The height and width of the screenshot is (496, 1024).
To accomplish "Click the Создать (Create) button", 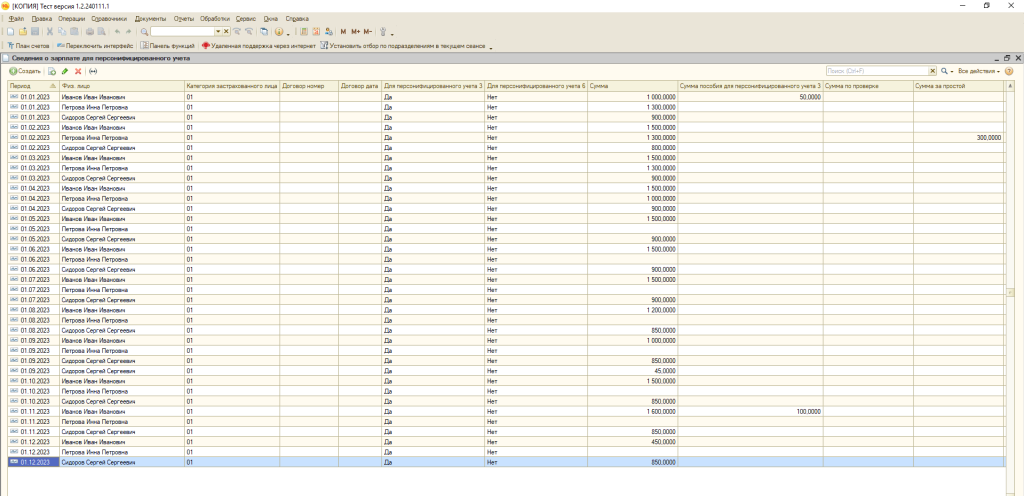I will [x=25, y=72].
